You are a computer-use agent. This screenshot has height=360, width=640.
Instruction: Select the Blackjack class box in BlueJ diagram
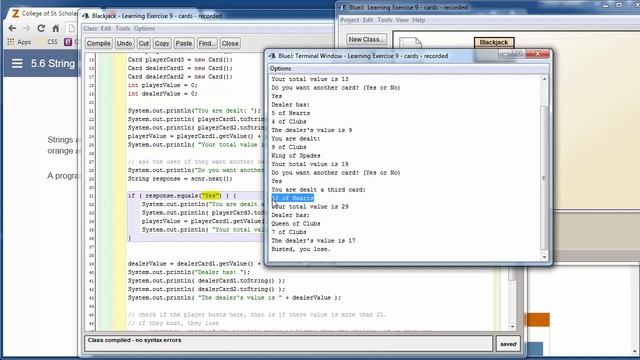[494, 42]
